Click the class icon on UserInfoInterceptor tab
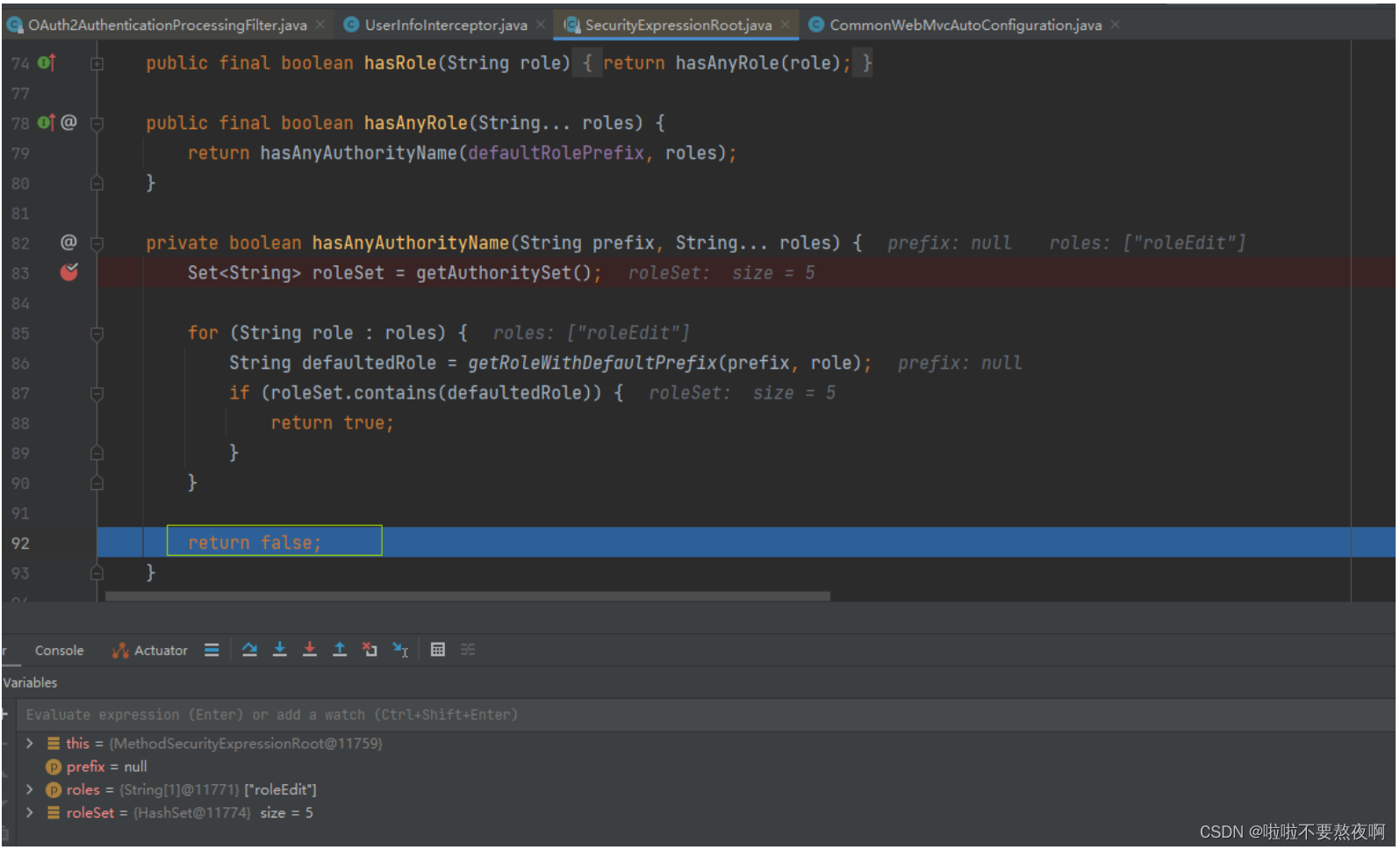 351,25
